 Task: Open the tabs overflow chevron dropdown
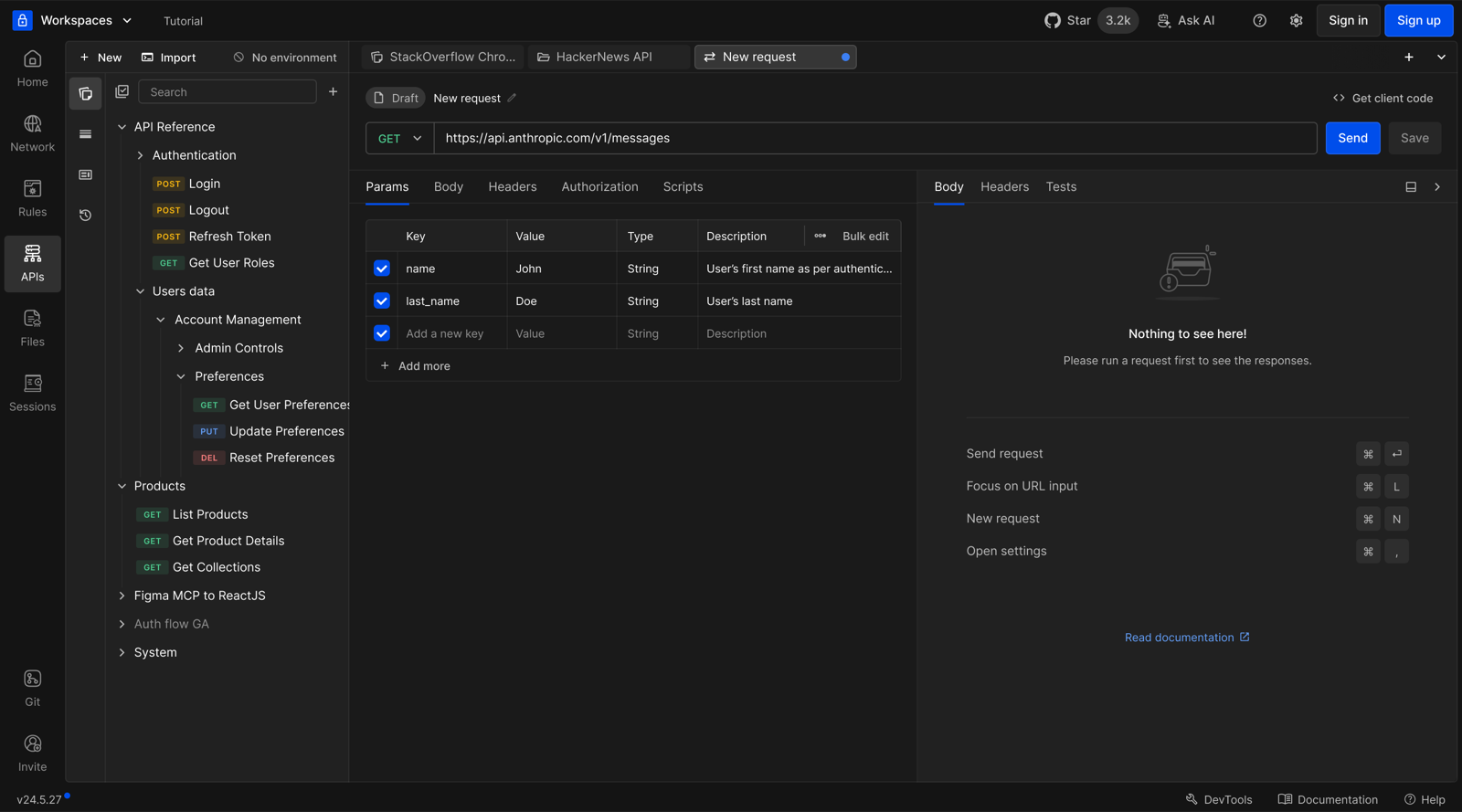pyautogui.click(x=1441, y=57)
